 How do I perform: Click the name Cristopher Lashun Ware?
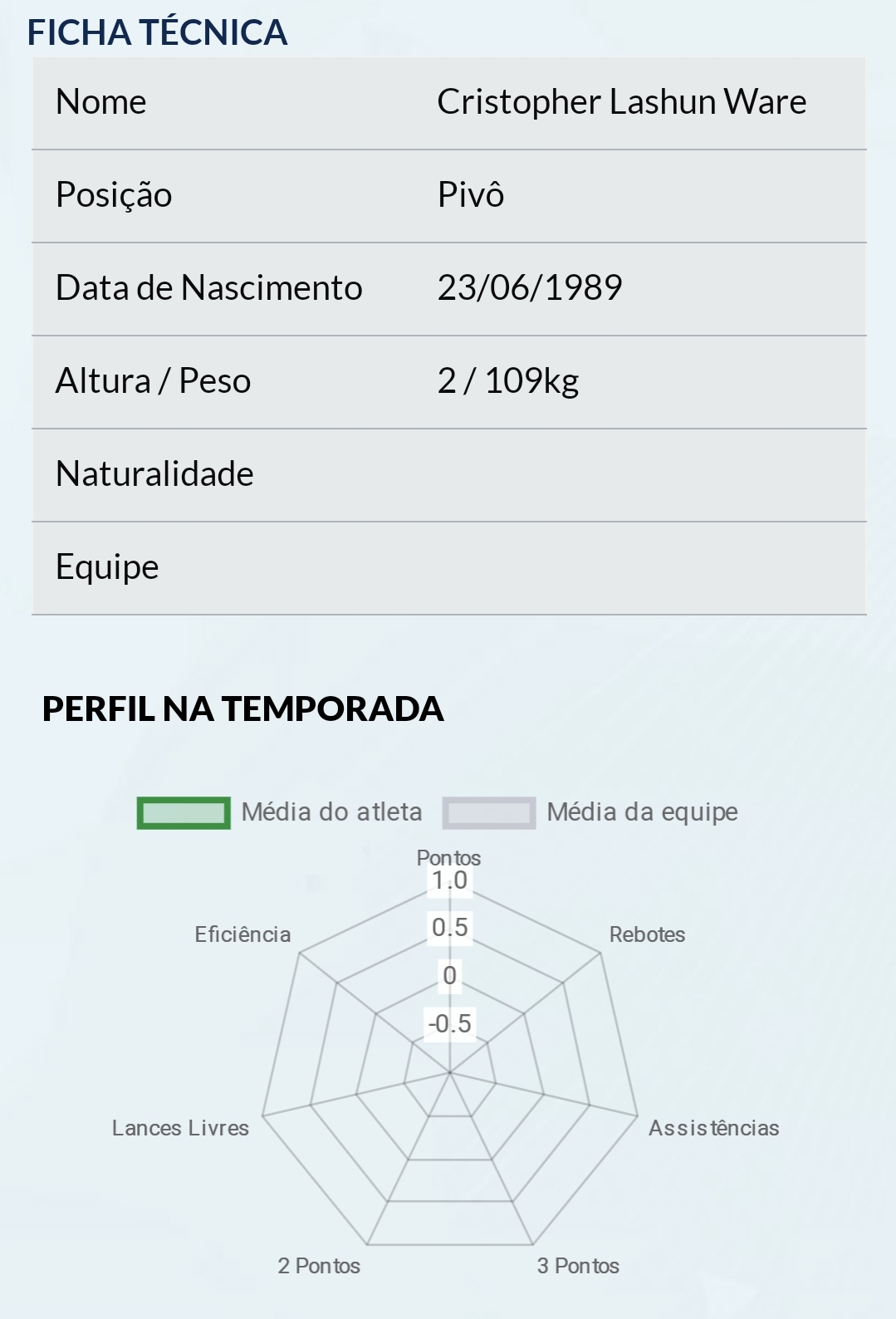point(622,102)
